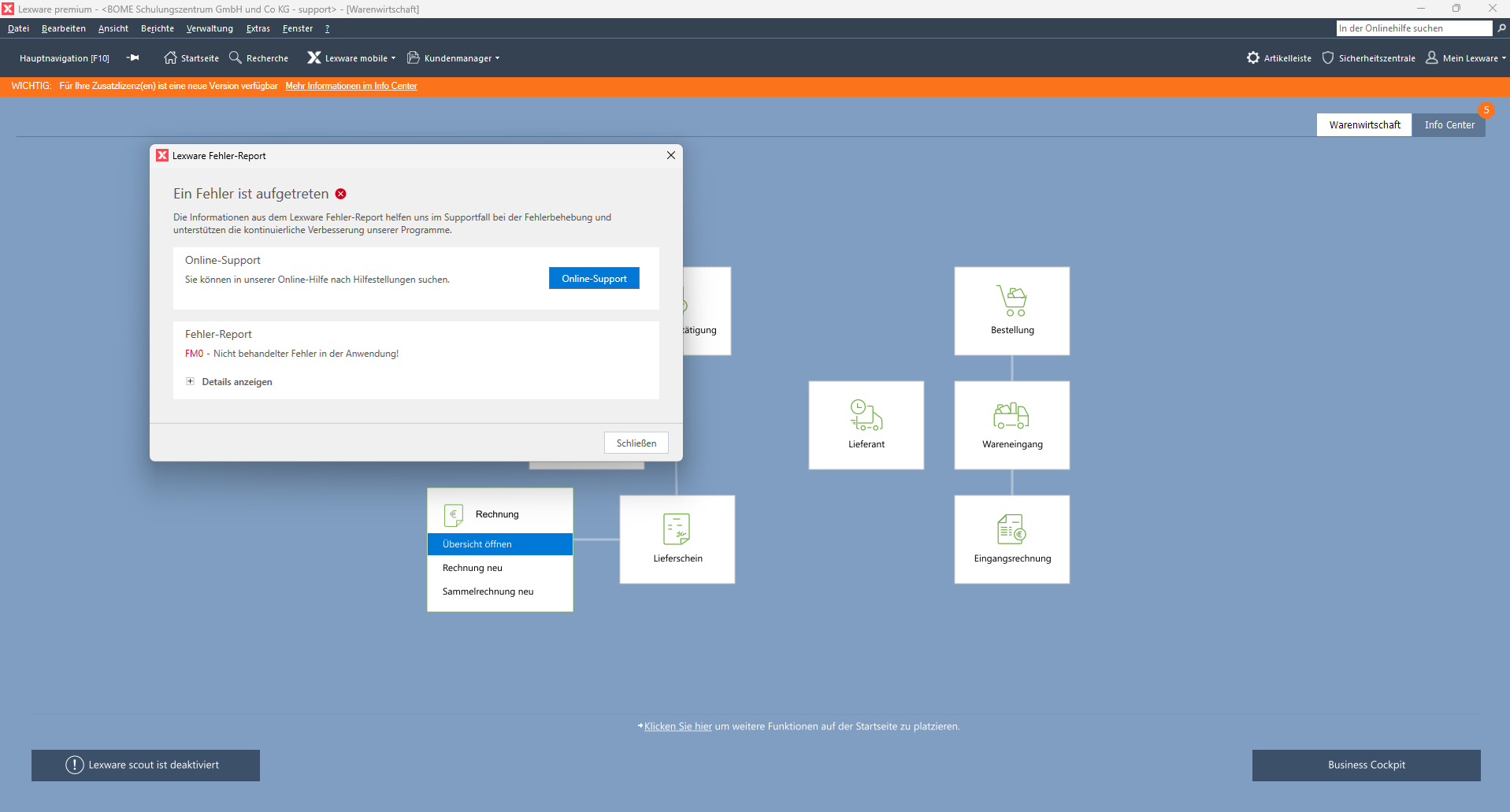Open the Verwaltung menu

click(x=209, y=28)
